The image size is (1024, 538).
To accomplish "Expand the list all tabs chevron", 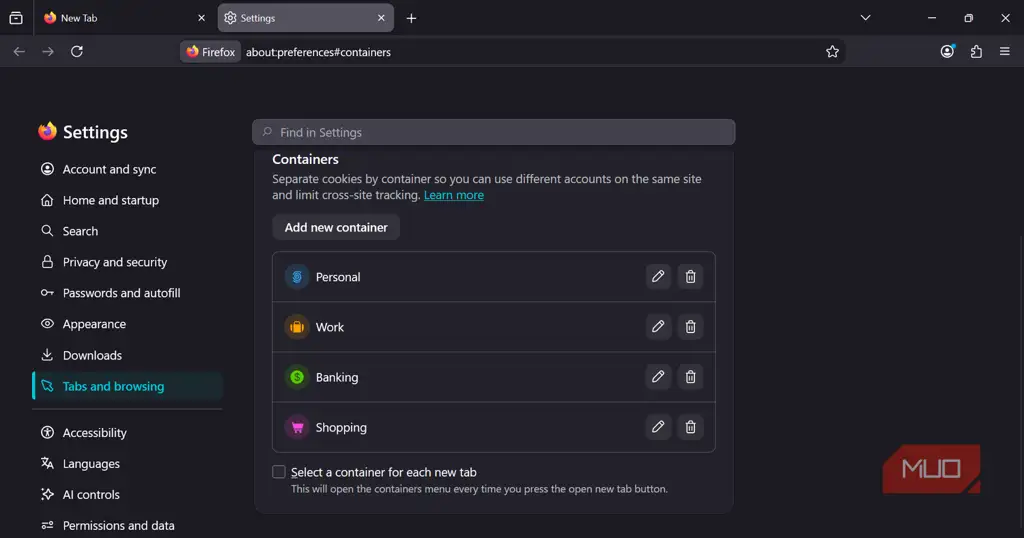I will pyautogui.click(x=865, y=18).
